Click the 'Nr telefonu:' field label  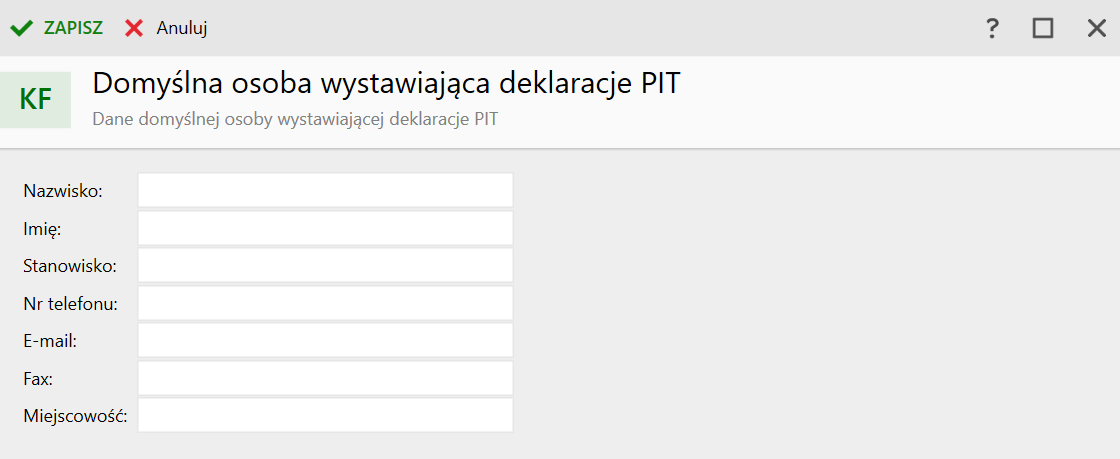70,303
